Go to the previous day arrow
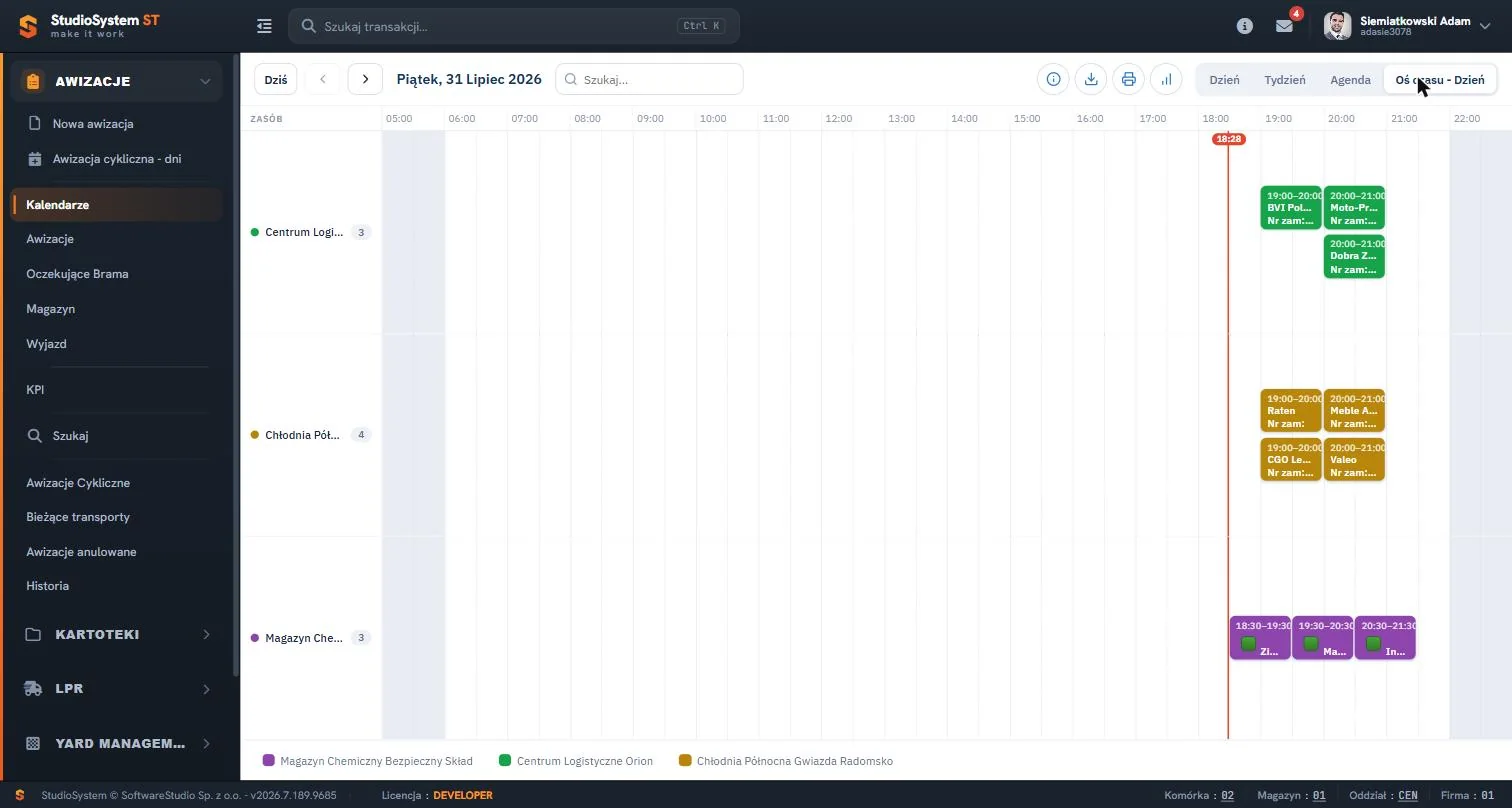This screenshot has height=808, width=1512. click(323, 79)
